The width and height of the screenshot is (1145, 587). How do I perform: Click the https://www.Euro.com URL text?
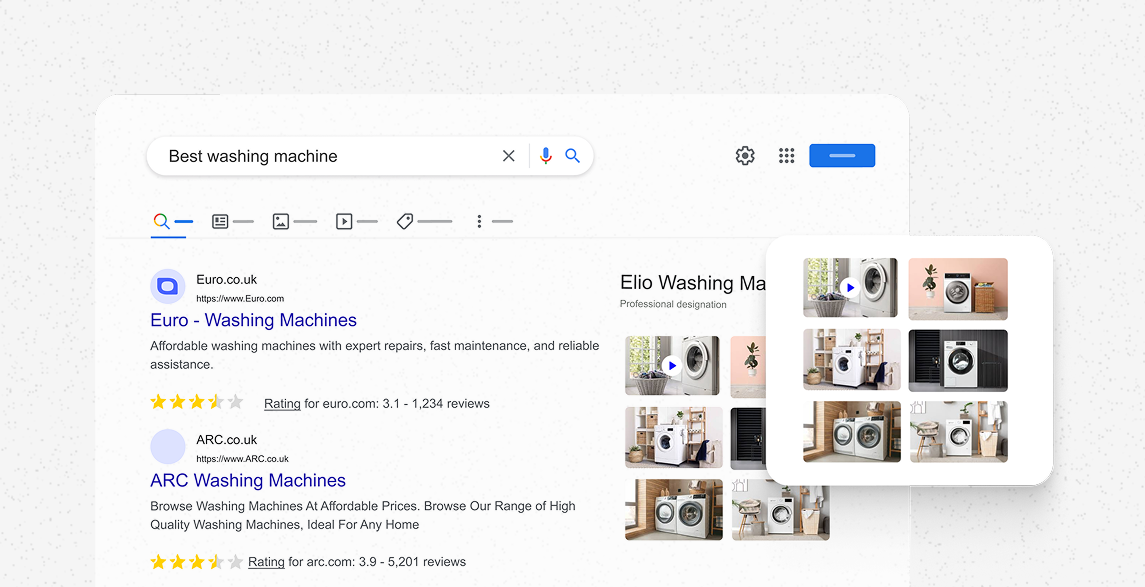(x=240, y=299)
